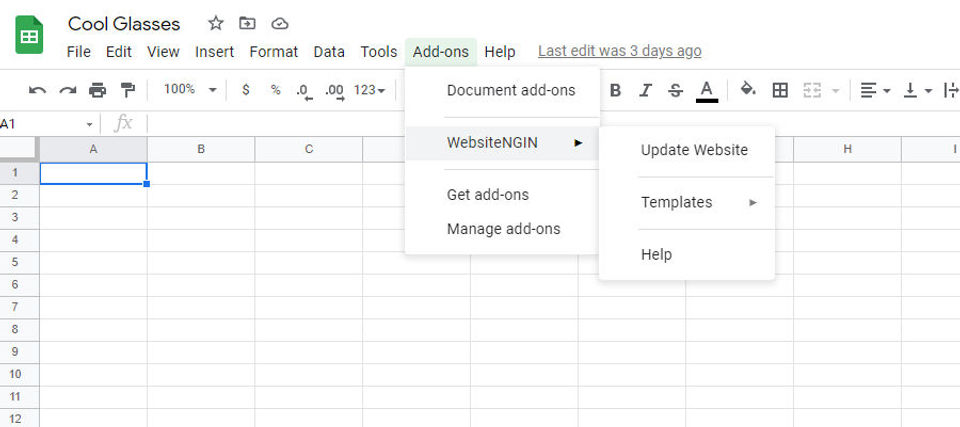Open the Insert menu
This screenshot has width=960, height=427.
(x=214, y=52)
